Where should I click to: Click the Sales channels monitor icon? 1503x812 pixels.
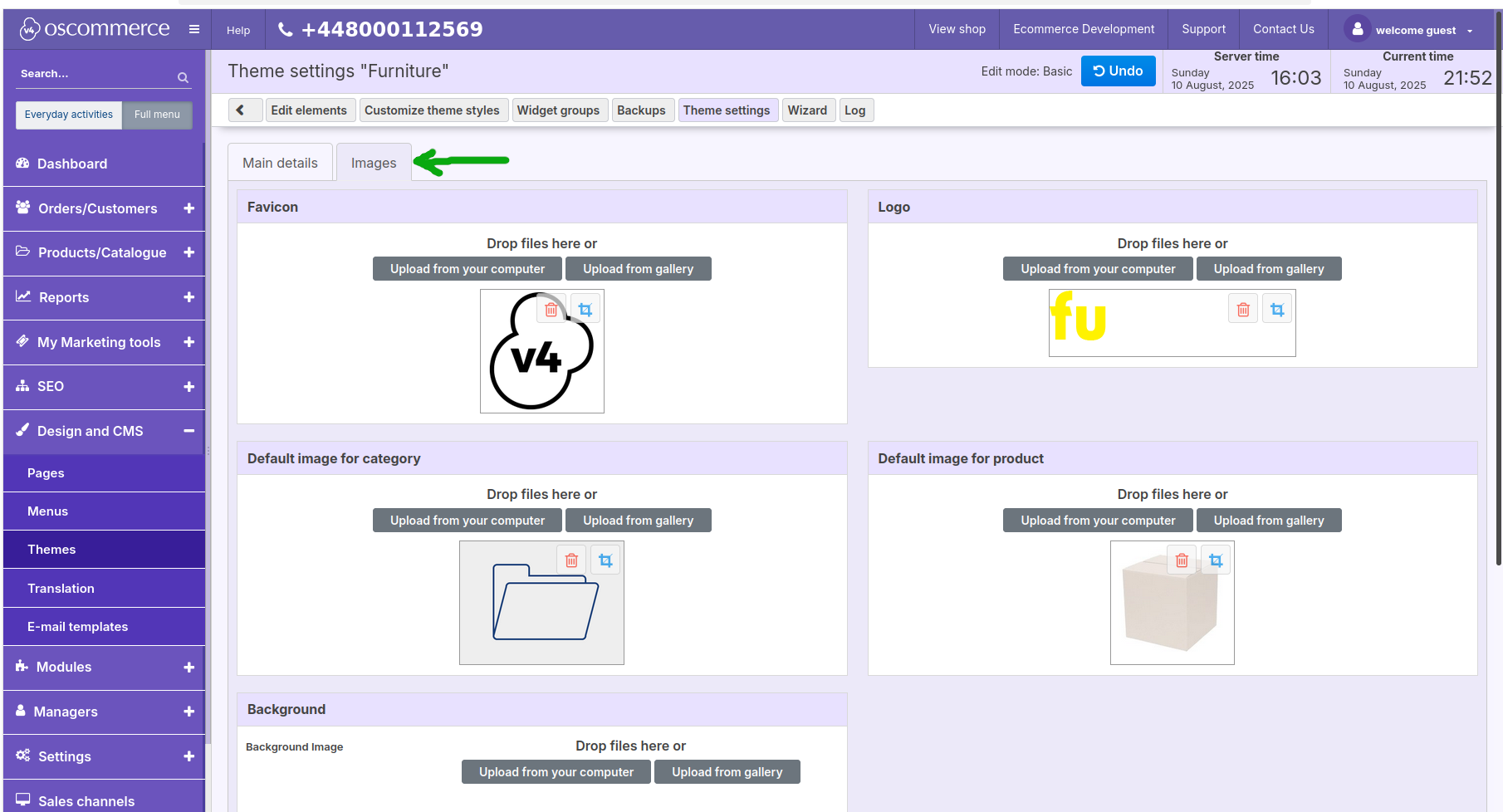[x=23, y=800]
